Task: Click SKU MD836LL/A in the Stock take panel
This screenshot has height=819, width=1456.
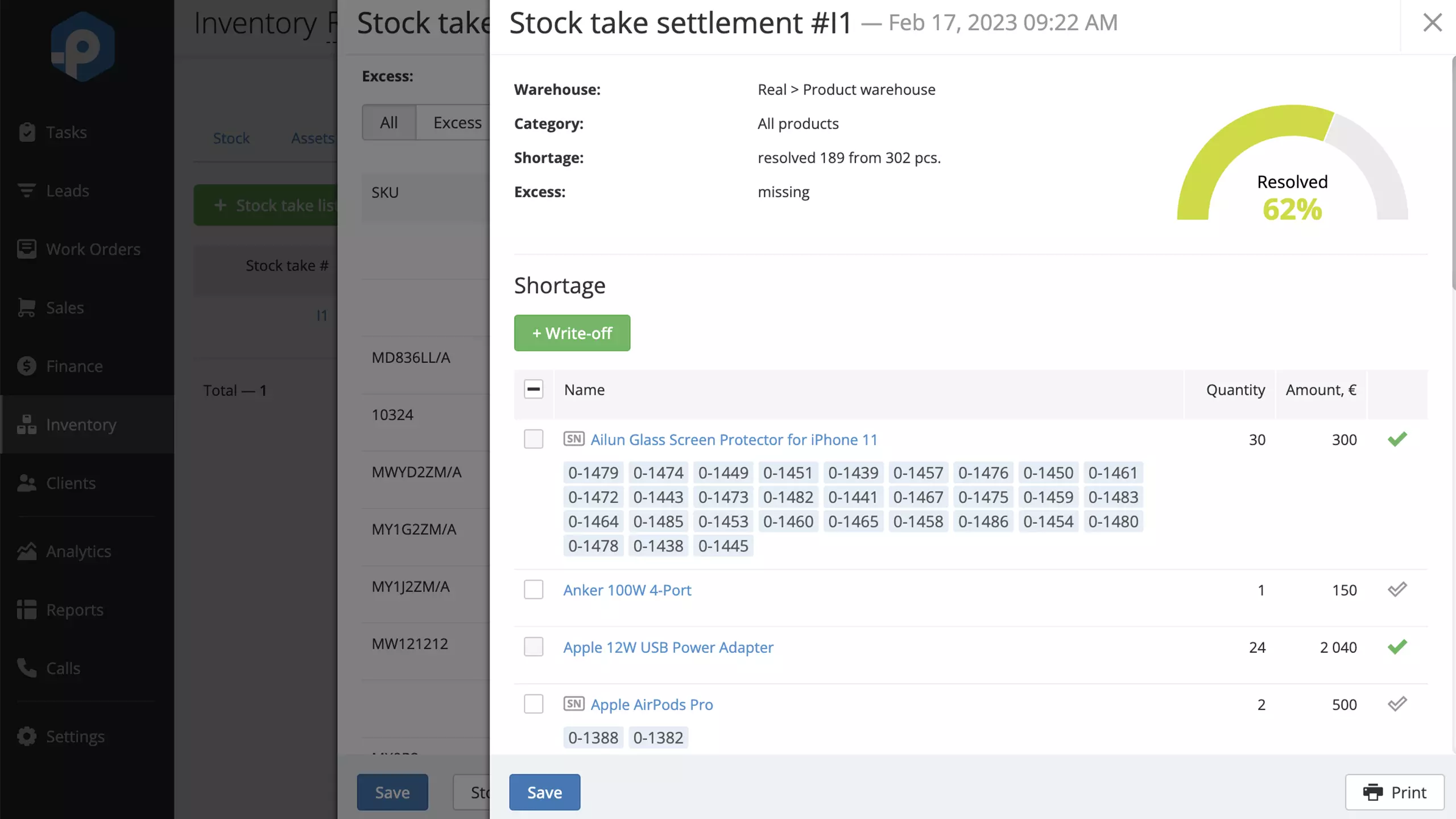Action: (411, 357)
